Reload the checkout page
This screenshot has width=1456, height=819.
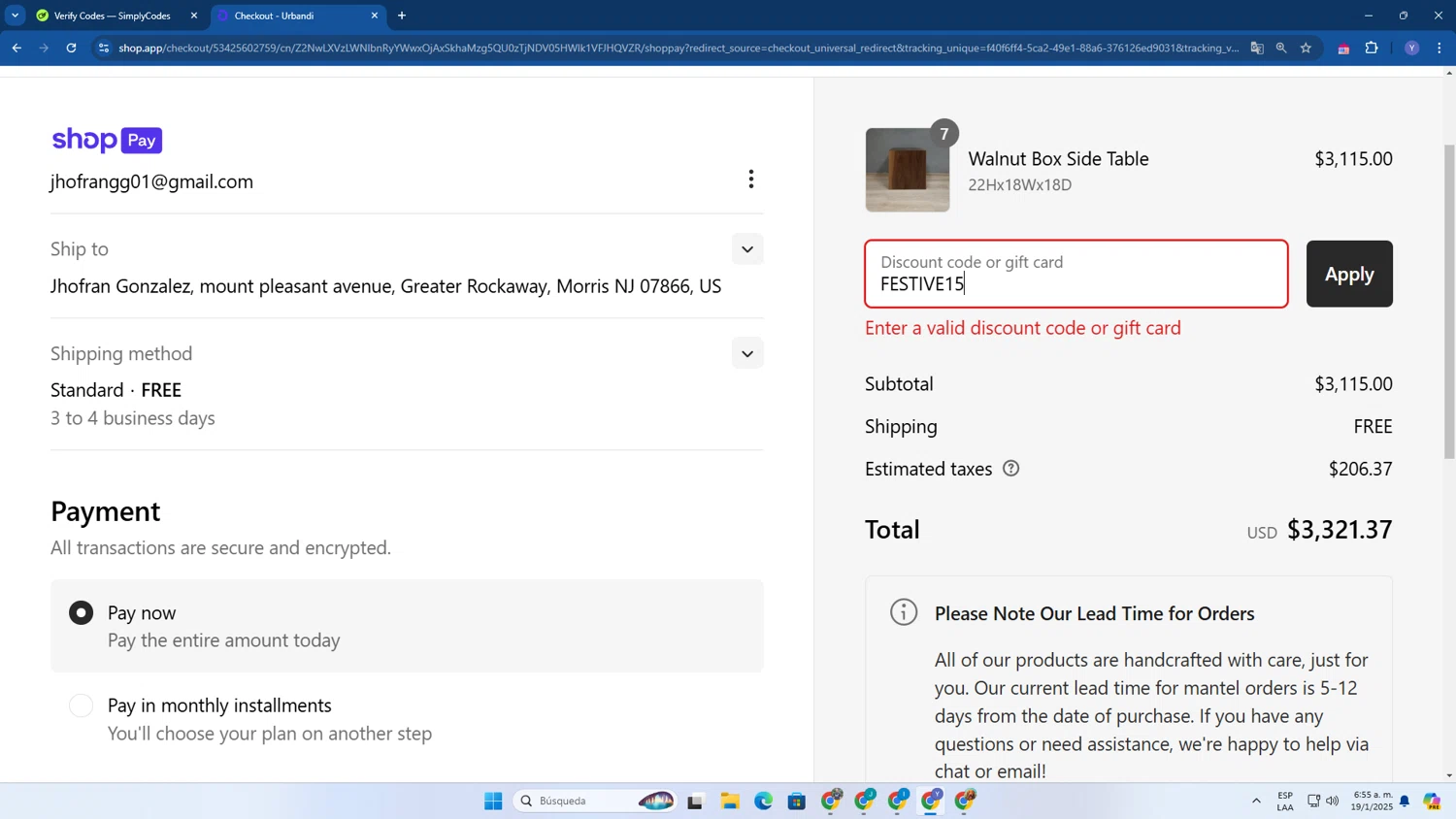[x=71, y=48]
